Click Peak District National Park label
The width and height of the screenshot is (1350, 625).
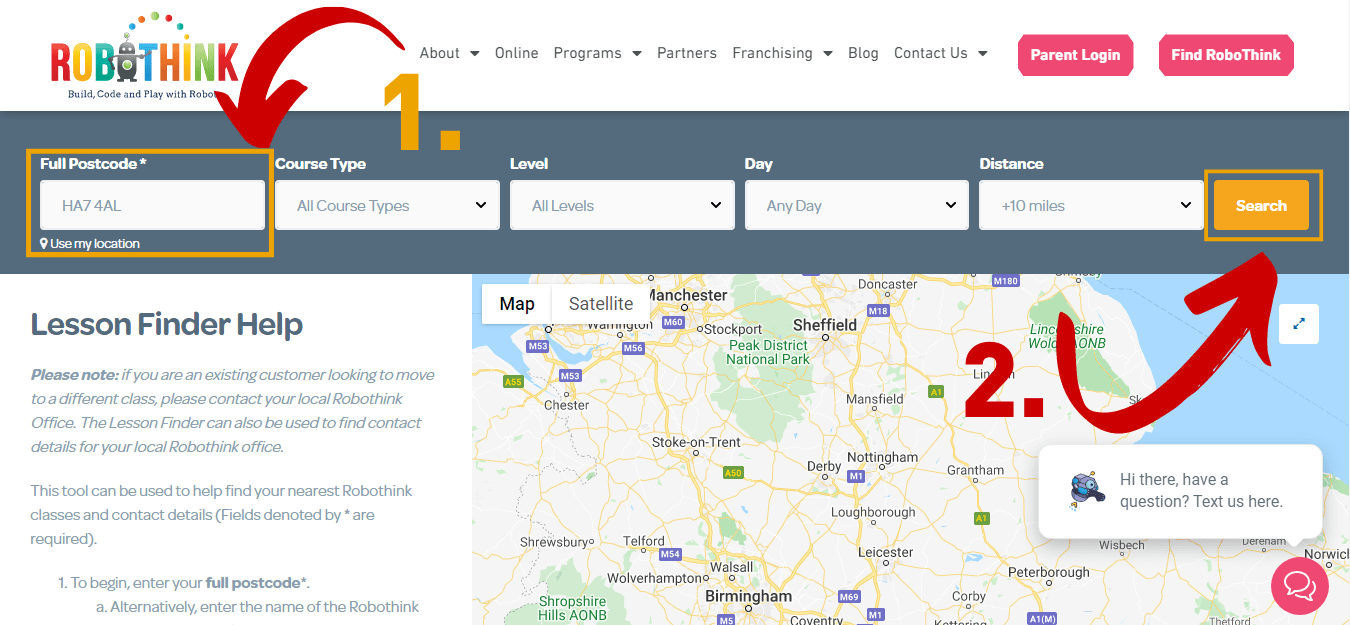768,352
